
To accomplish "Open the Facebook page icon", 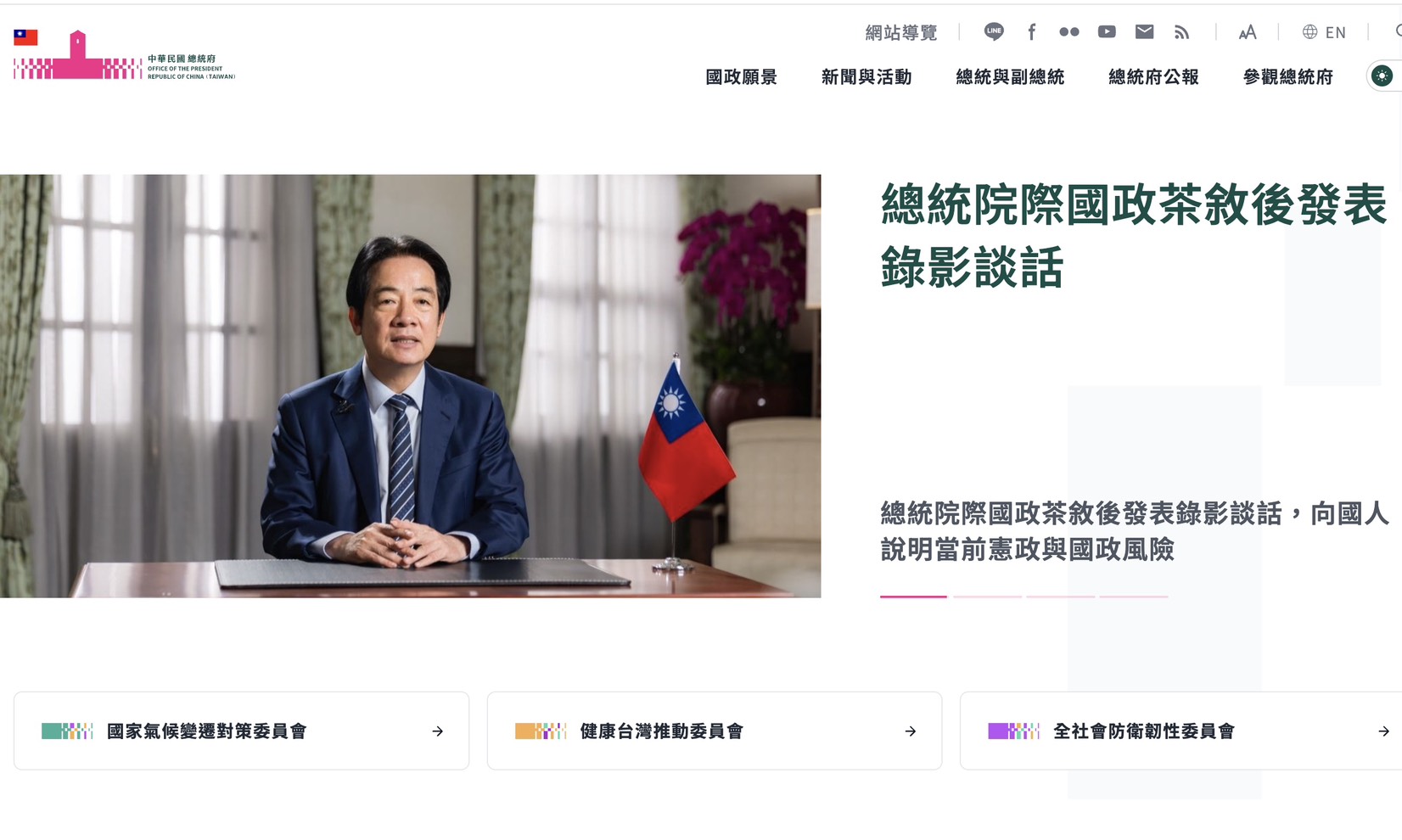I will 1032,32.
